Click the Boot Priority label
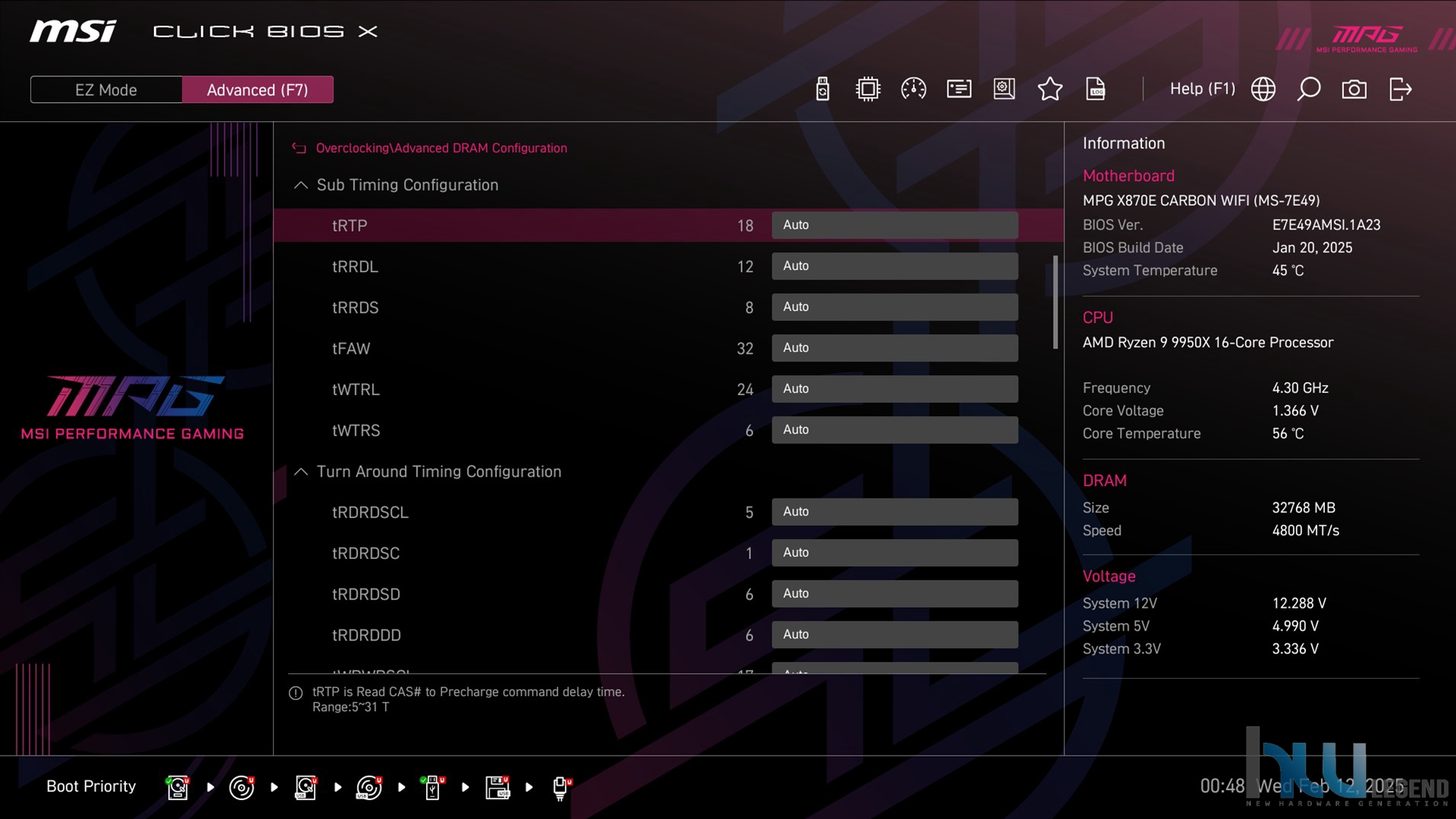The image size is (1456, 819). coord(91,786)
